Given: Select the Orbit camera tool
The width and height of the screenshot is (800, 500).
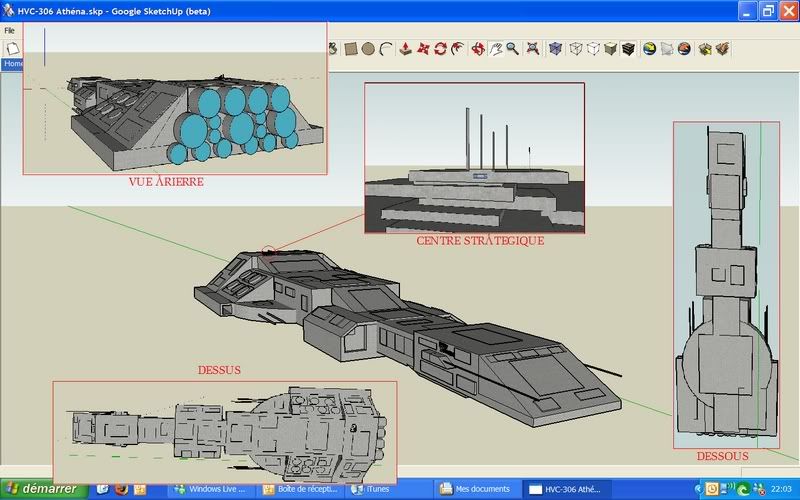Looking at the screenshot, I should (478, 49).
